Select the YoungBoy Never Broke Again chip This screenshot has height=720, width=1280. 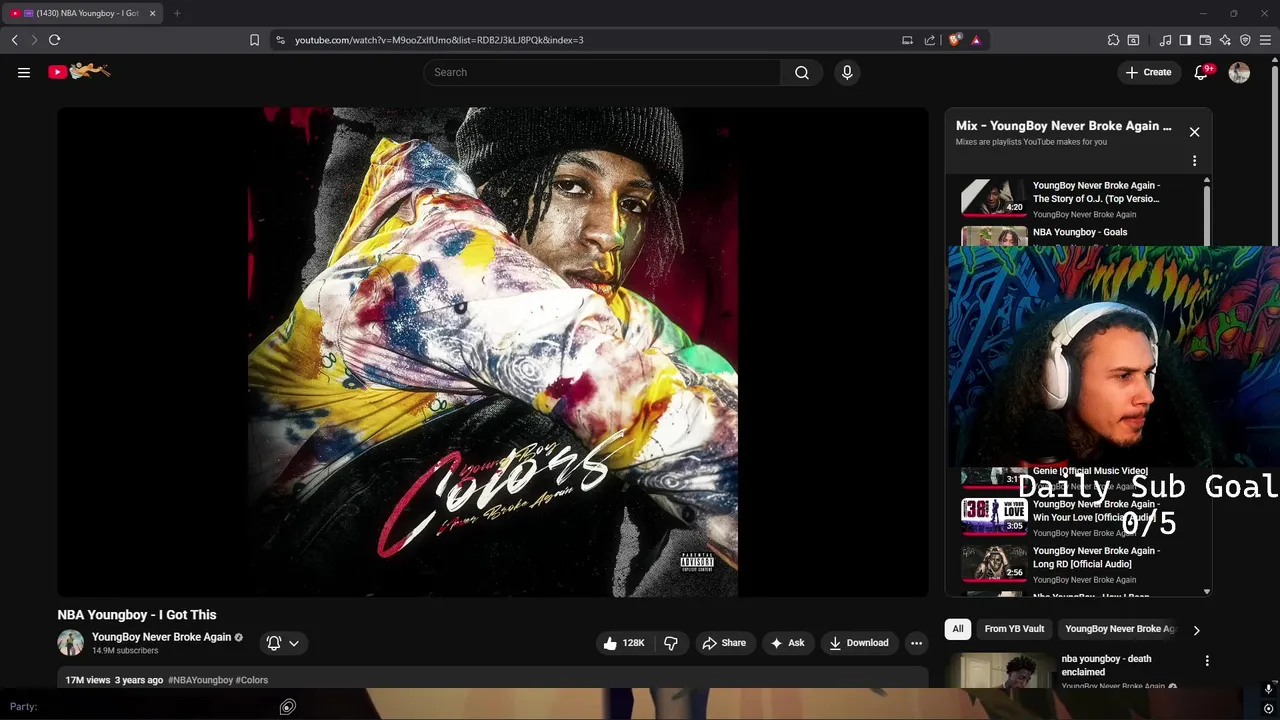coord(1120,629)
